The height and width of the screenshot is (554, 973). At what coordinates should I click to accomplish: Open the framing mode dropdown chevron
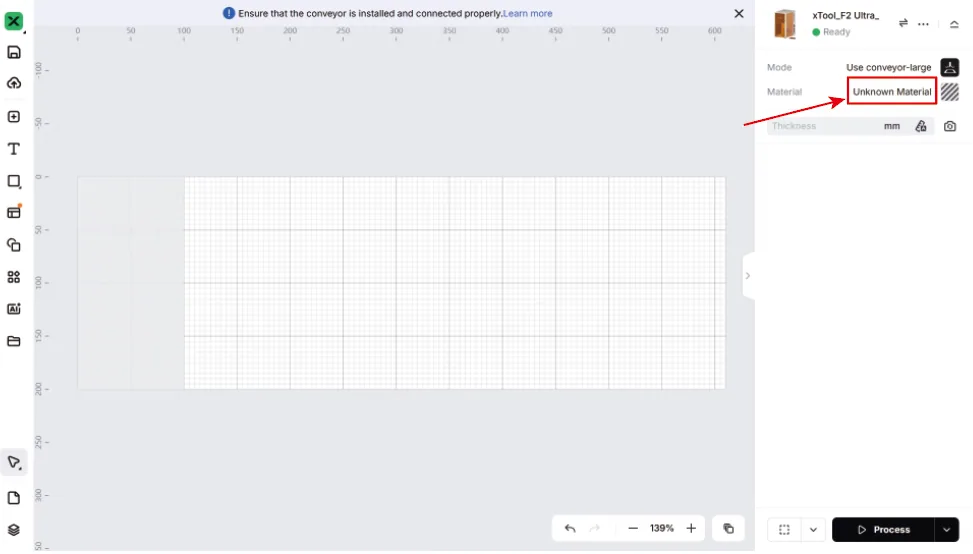813,530
